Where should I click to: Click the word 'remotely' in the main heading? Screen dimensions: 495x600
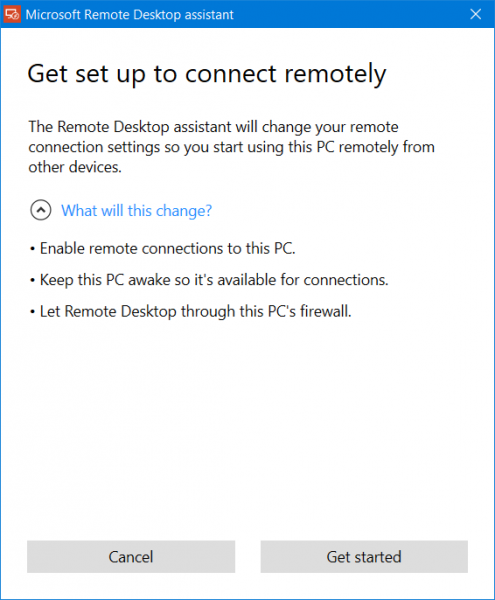click(x=335, y=74)
